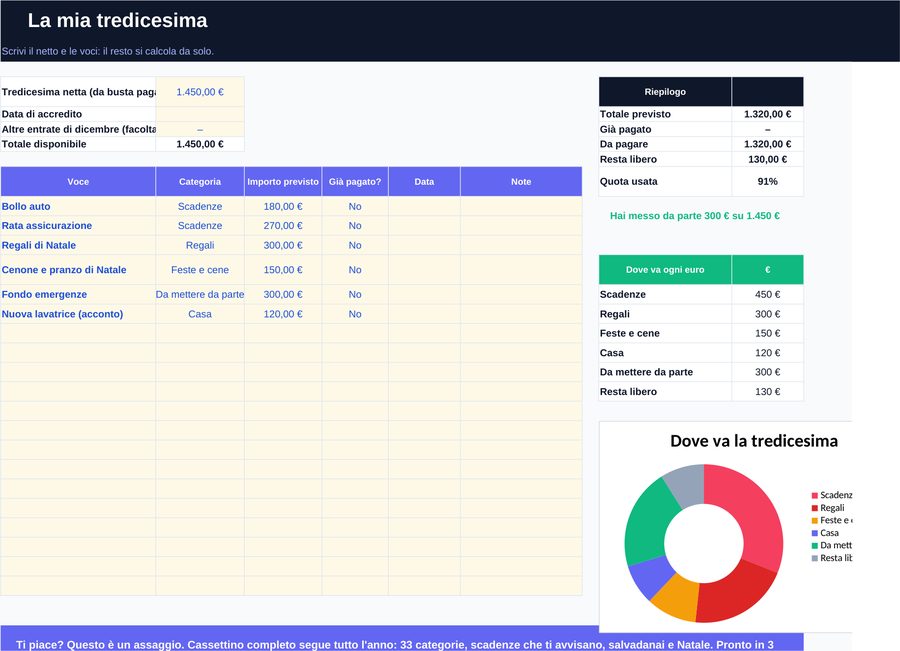This screenshot has height=651, width=900.
Task: Click the empty Data di accredito value cell
Action: click(x=200, y=114)
